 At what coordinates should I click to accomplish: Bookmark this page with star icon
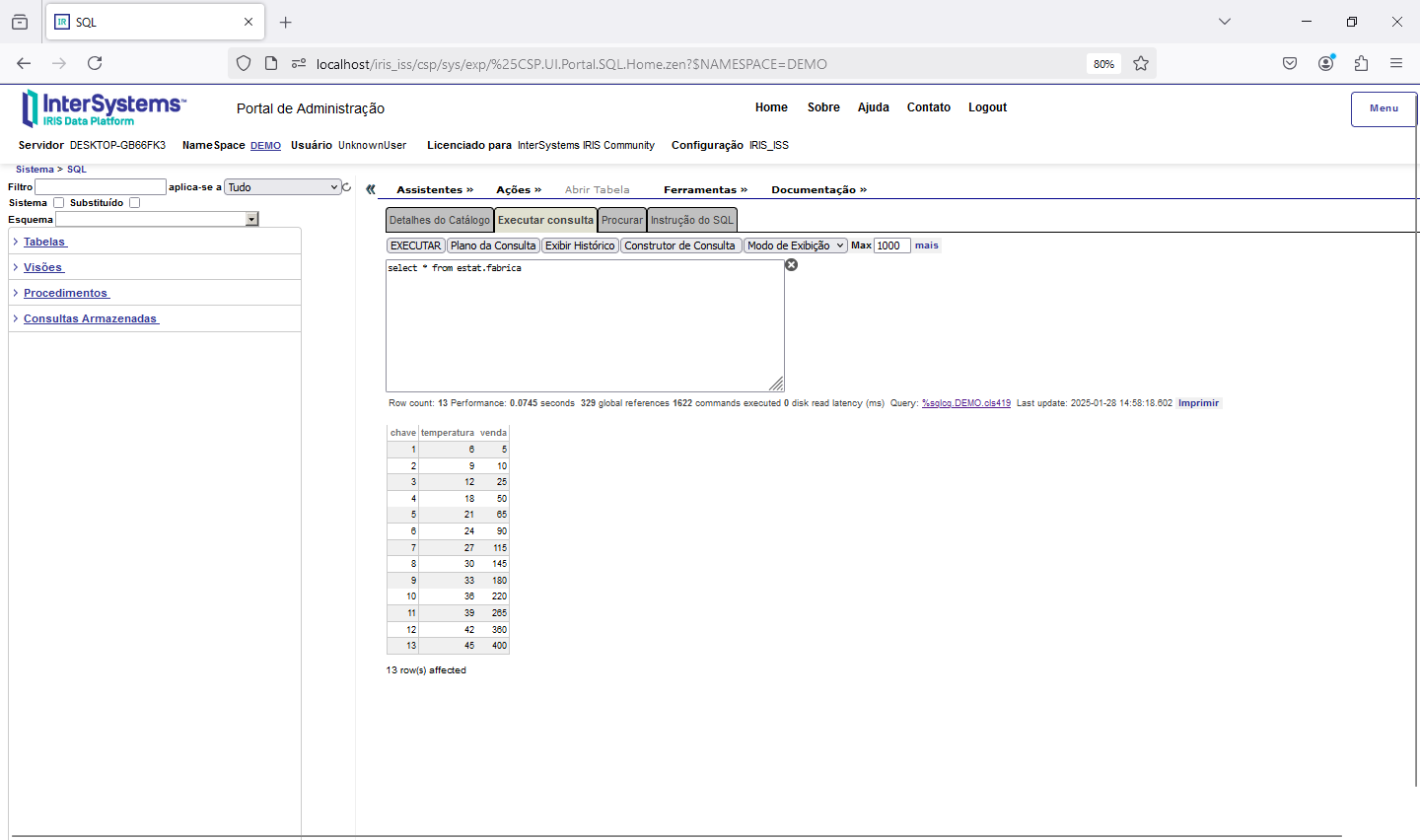click(1141, 64)
